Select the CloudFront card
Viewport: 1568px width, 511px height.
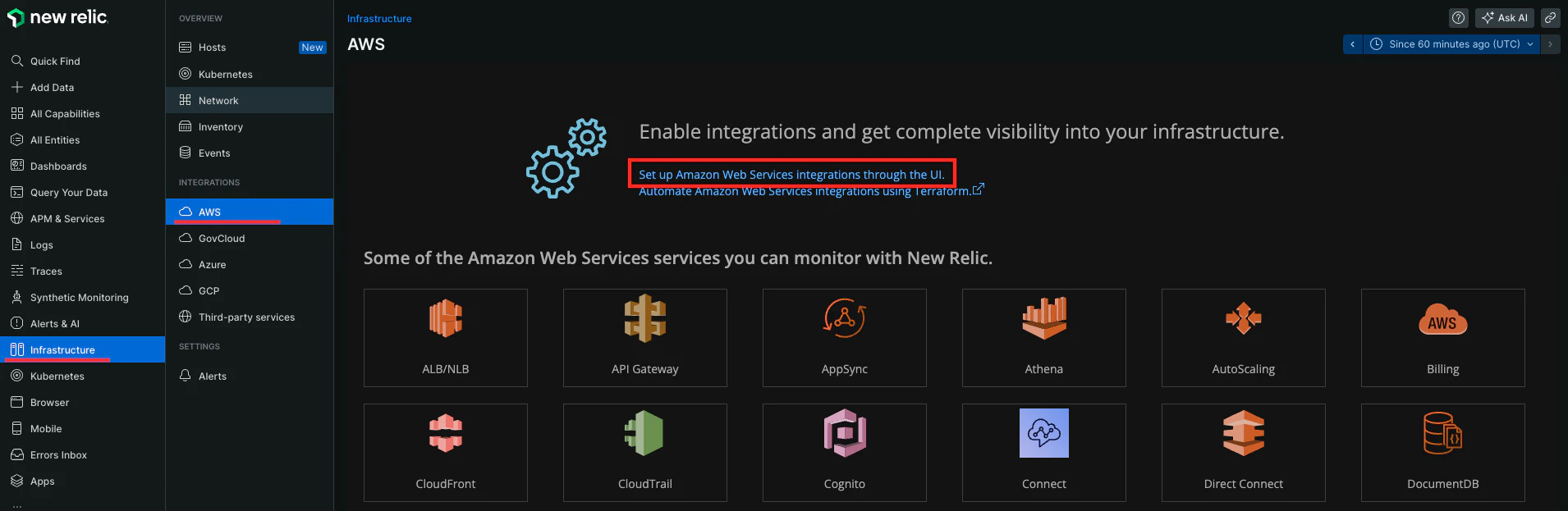[446, 453]
